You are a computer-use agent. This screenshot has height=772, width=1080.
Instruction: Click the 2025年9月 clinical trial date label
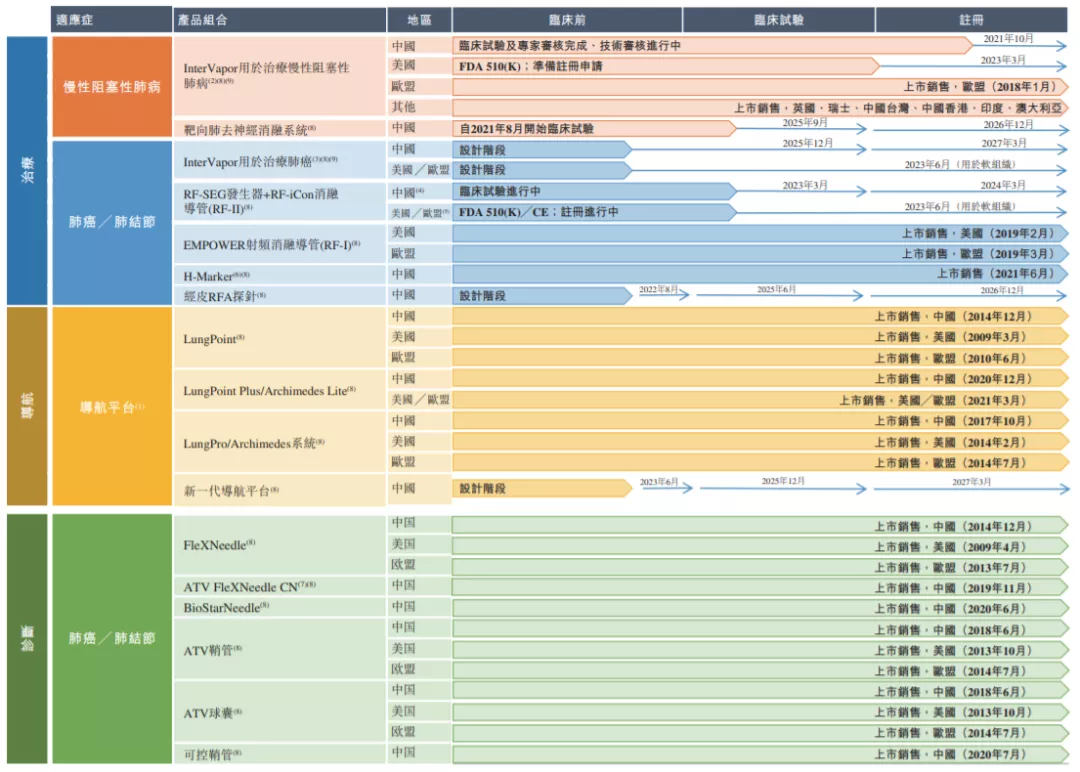point(804,123)
